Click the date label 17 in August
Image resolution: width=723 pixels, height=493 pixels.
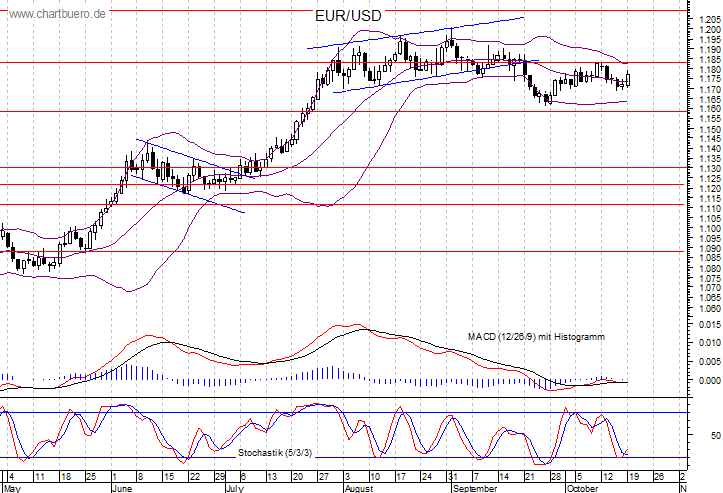click(x=401, y=476)
